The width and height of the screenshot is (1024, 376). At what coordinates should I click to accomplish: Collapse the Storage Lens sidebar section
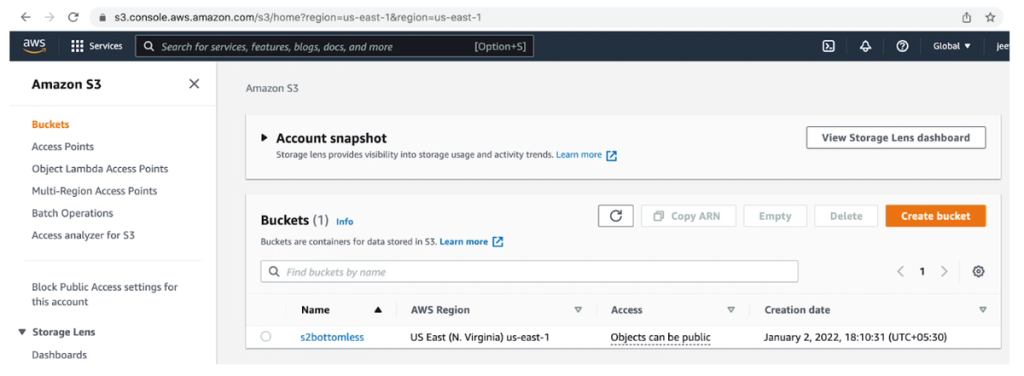pyautogui.click(x=23, y=332)
